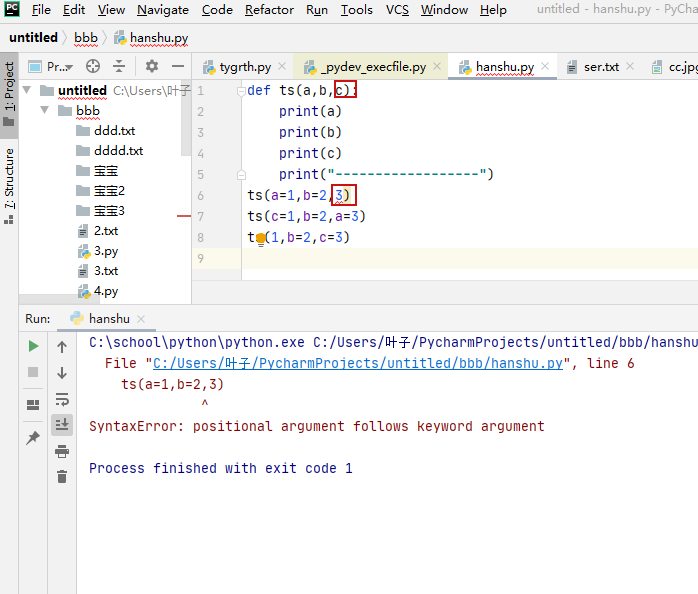Select 3.txt in project tree

(x=98, y=271)
